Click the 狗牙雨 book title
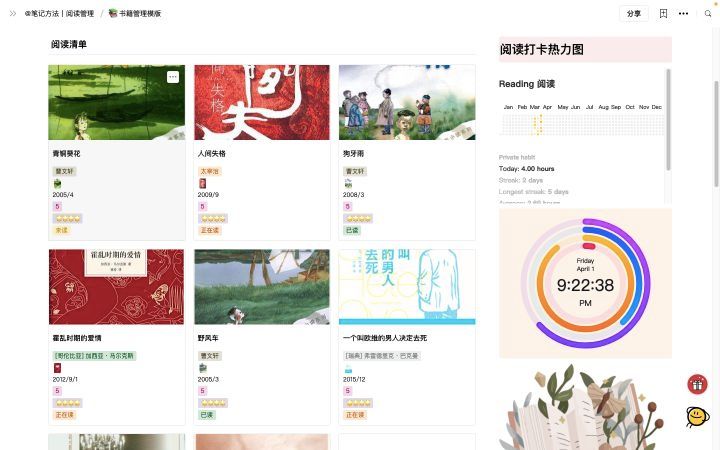This screenshot has height=450, width=720. coord(353,153)
